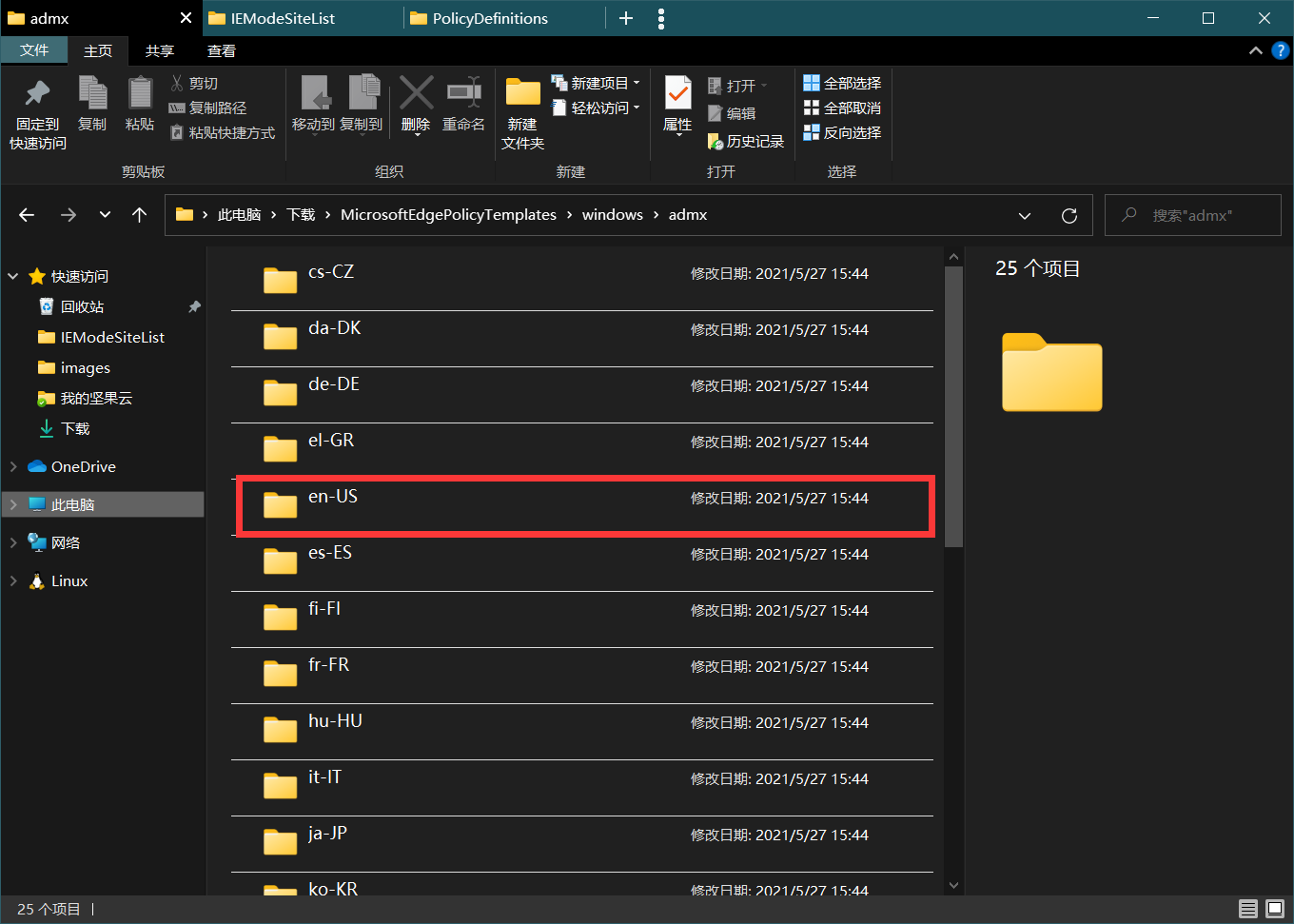Open a new tab with plus button
Screen dimensions: 1294x924
click(626, 18)
